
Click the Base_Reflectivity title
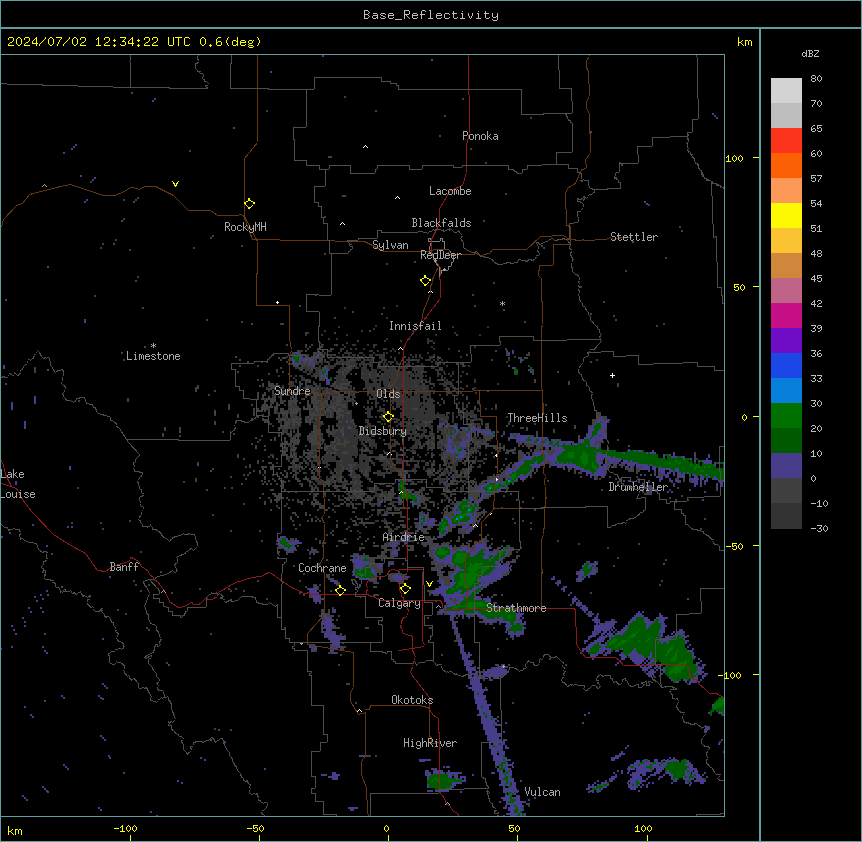431,15
